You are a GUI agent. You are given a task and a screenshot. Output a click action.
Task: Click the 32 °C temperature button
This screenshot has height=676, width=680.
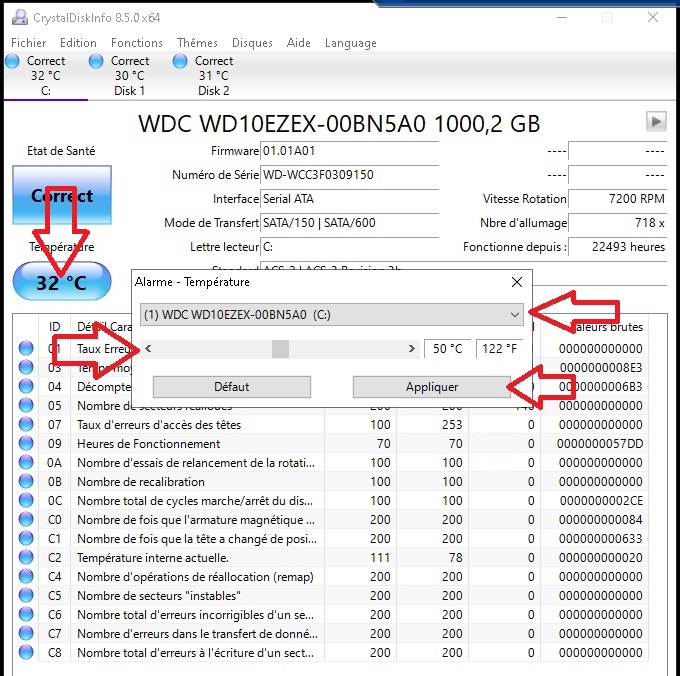point(62,282)
